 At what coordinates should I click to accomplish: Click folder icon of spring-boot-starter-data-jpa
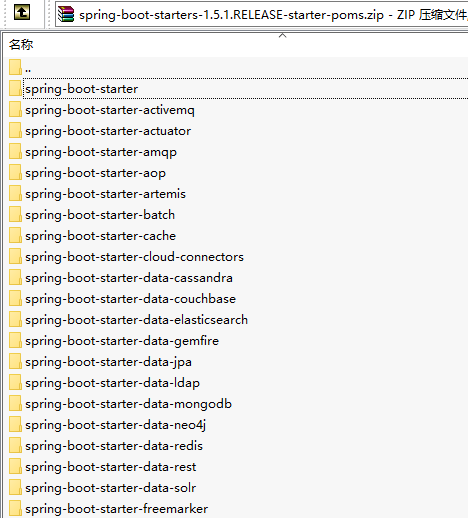click(x=15, y=361)
